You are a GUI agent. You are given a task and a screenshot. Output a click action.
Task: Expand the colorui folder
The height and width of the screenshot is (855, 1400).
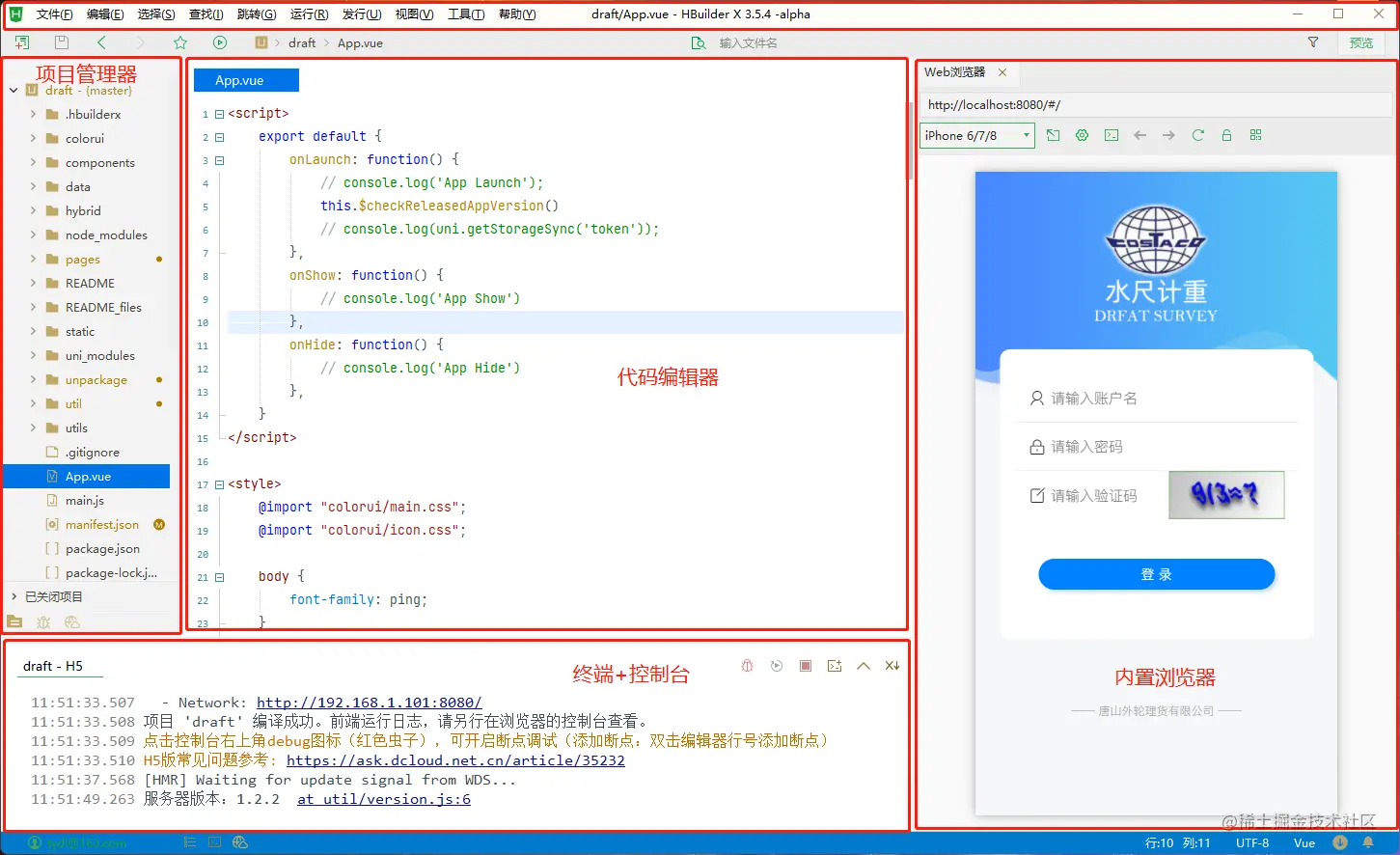[x=33, y=138]
